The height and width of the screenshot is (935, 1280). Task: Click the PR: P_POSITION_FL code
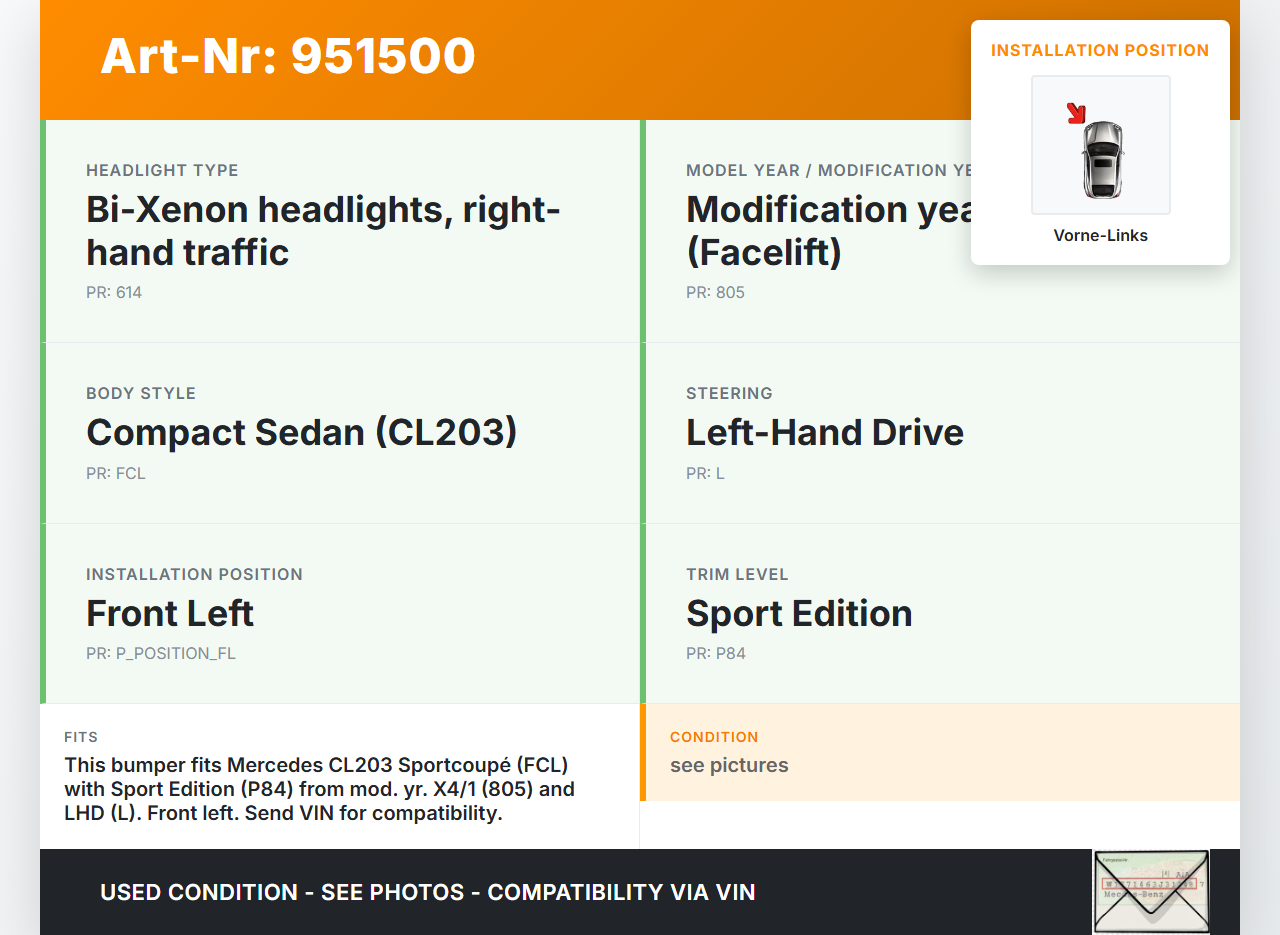161,654
